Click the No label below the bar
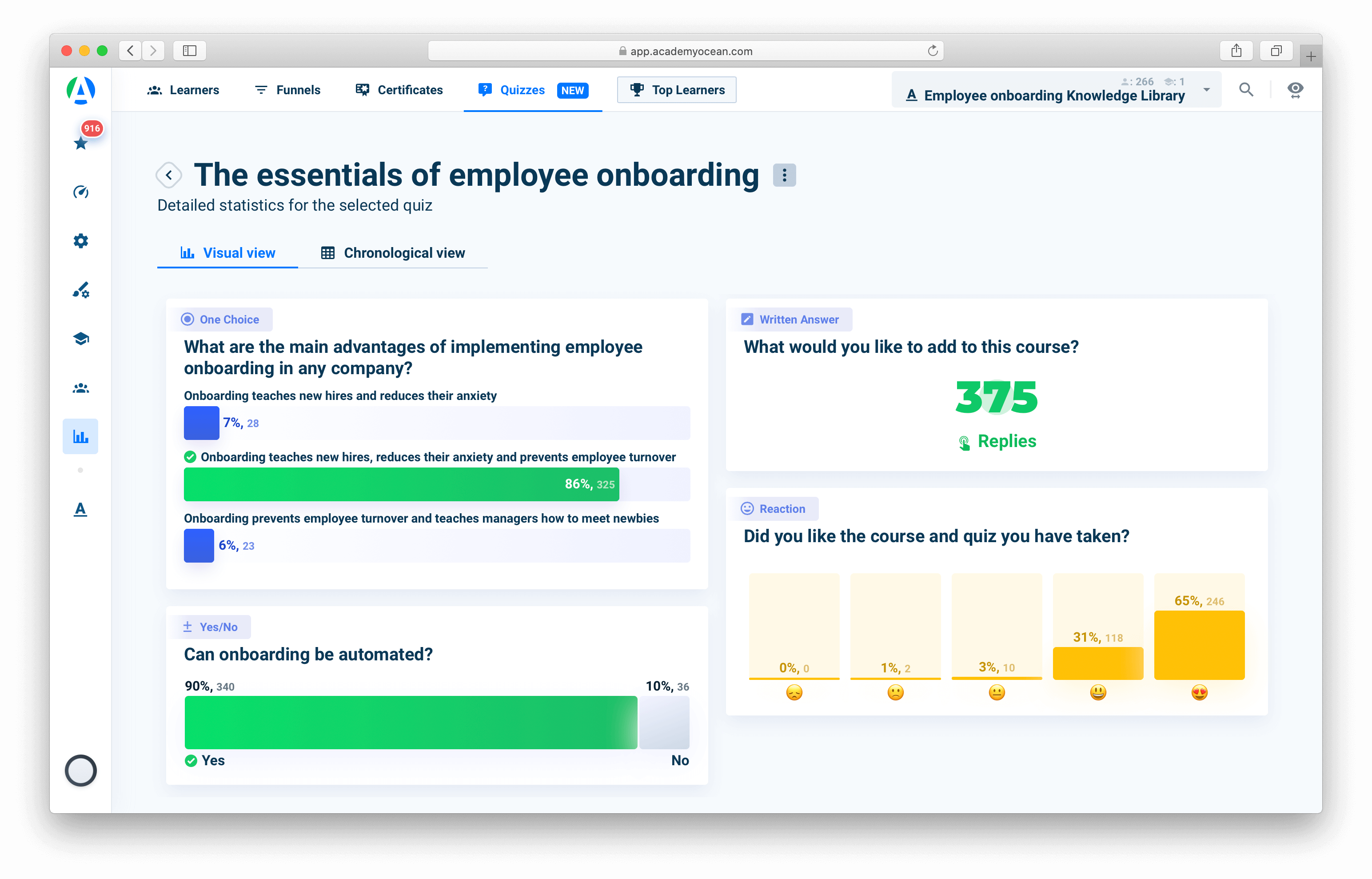The image size is (1372, 879). coord(680,760)
